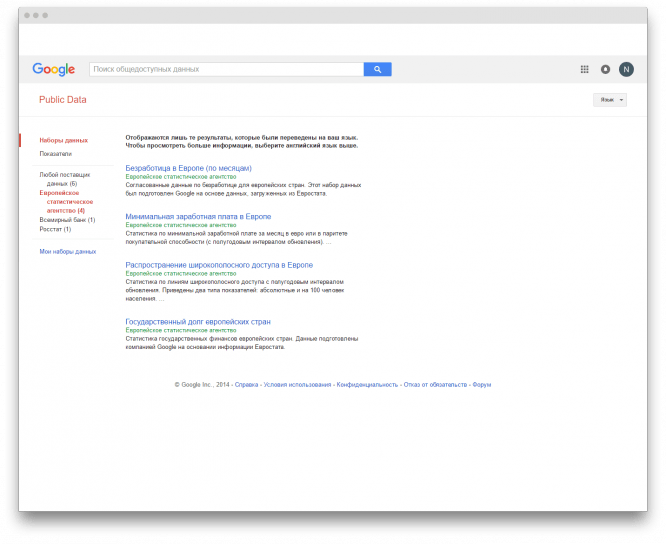The width and height of the screenshot is (666, 544).
Task: Open Минимальная заработная плата в Европе result
Action: [198, 217]
